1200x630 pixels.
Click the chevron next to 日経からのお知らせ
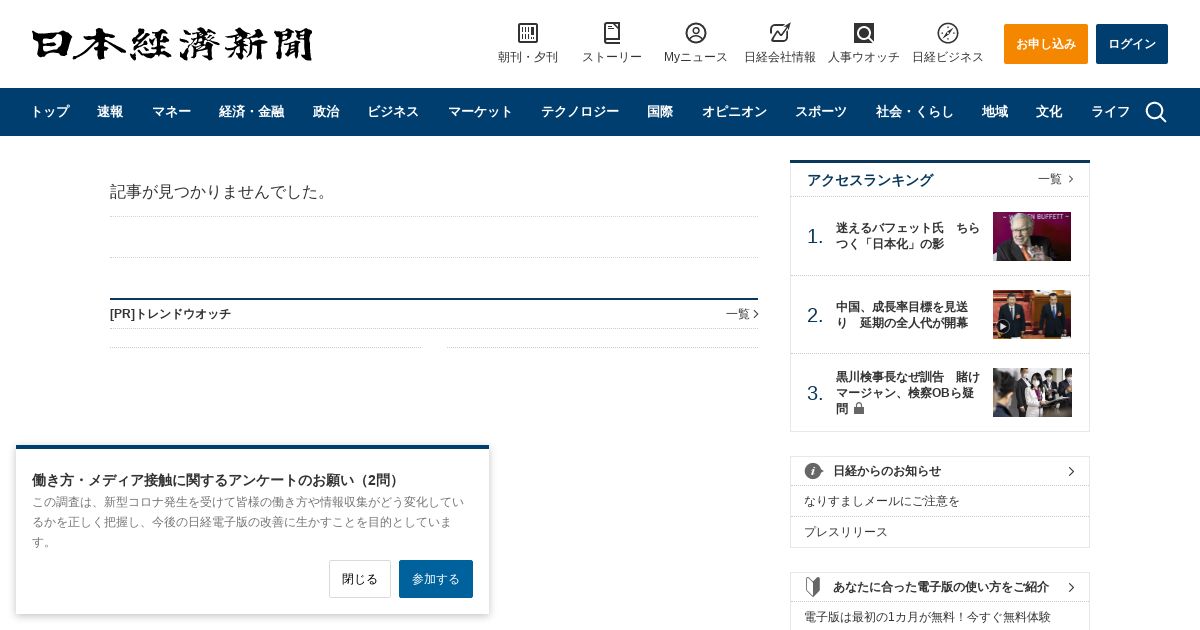tap(1071, 471)
